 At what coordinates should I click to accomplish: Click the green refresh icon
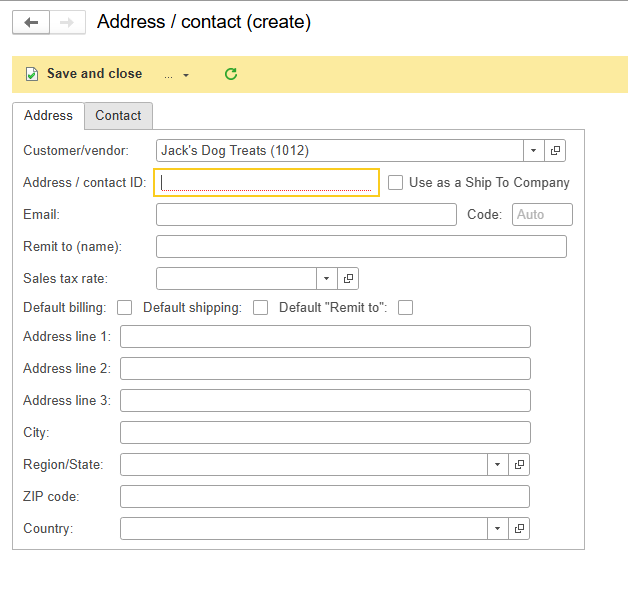(231, 74)
